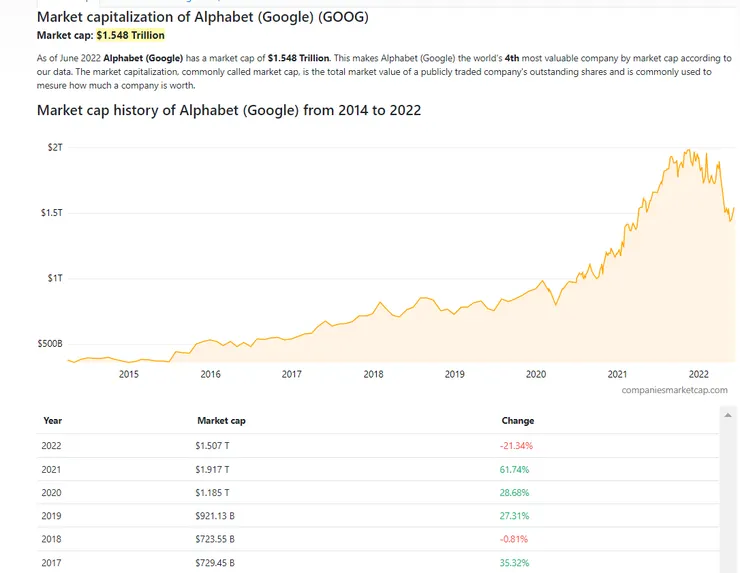The height and width of the screenshot is (573, 740).
Task: Click the 61.74% change value
Action: point(514,469)
